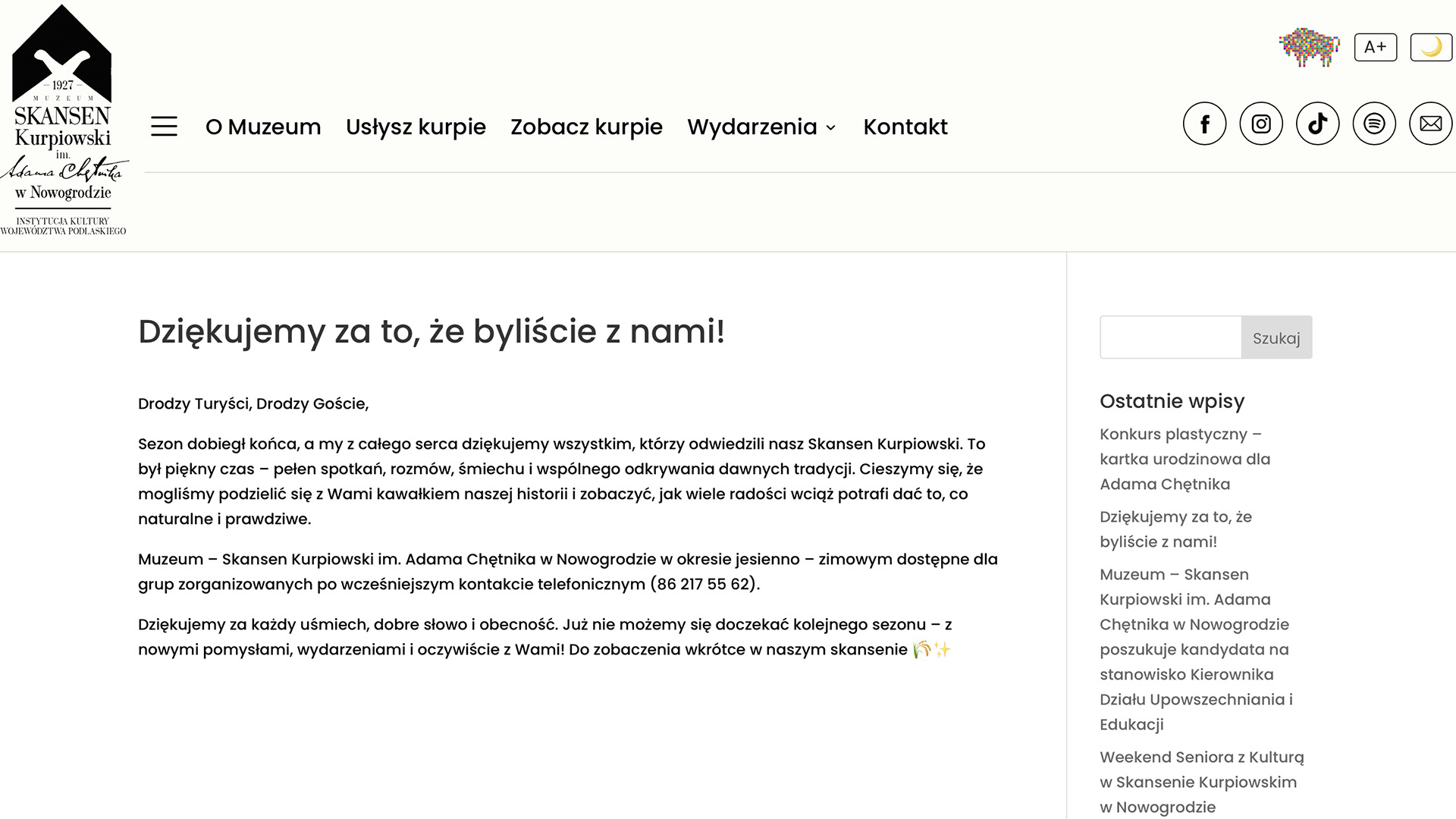This screenshot has width=1456, height=819.
Task: Open the museum's Facebook page
Action: pos(1204,124)
